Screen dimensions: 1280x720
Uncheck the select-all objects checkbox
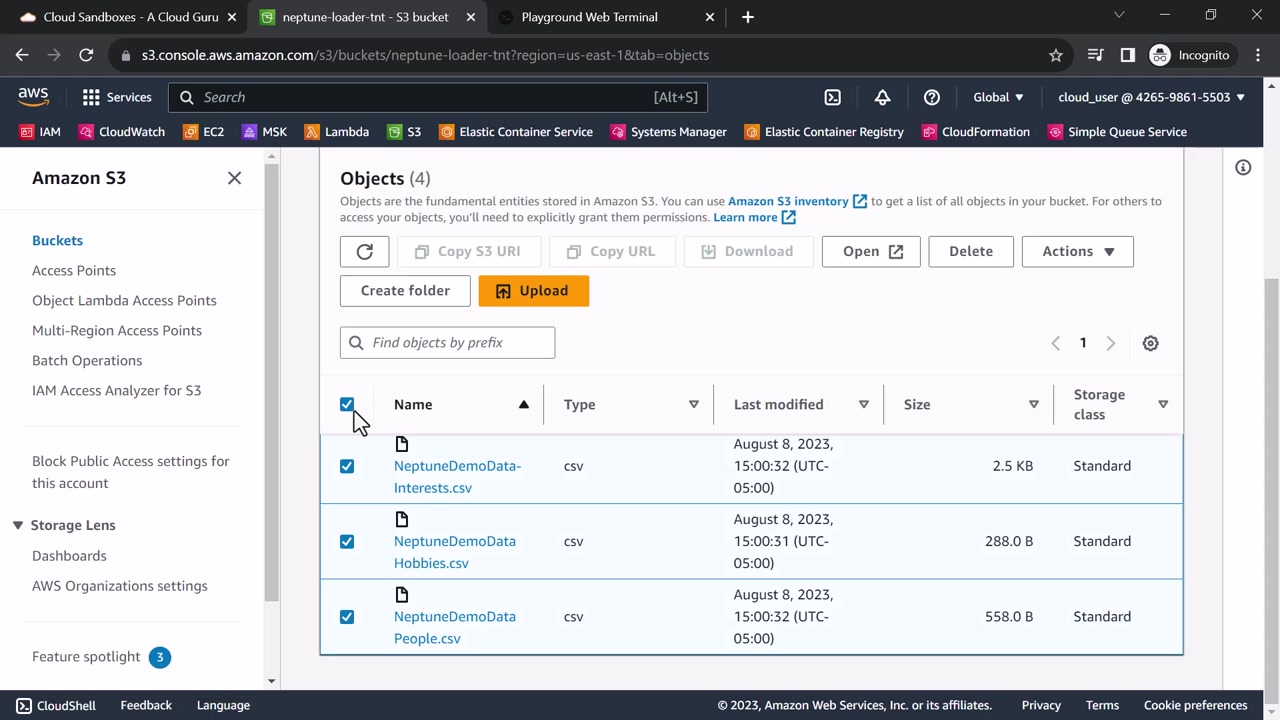pyautogui.click(x=347, y=404)
